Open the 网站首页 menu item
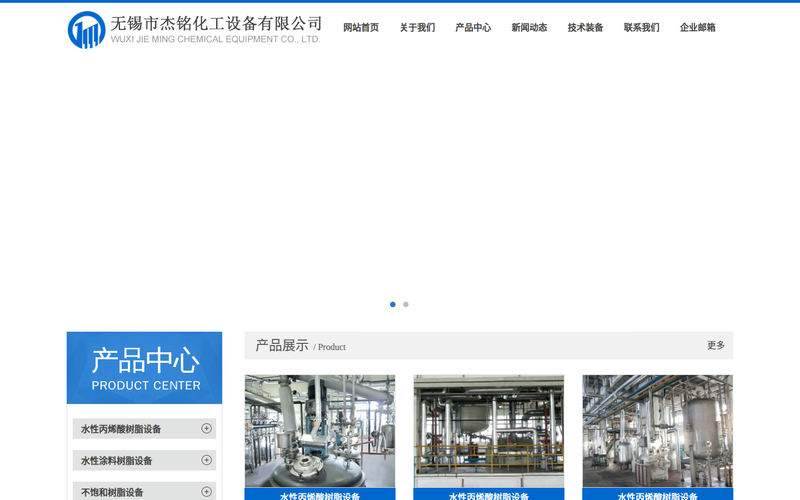 coord(361,28)
